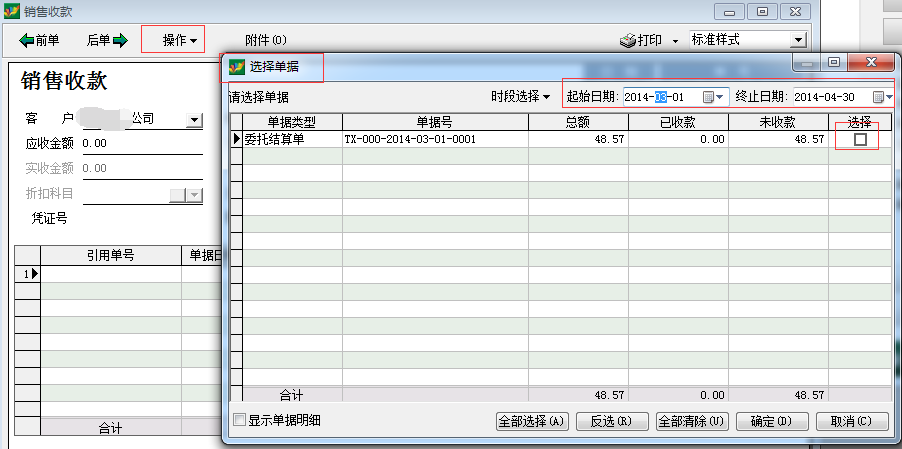
Task: Click the row pointer beside 委托结算单
Action: [236, 139]
